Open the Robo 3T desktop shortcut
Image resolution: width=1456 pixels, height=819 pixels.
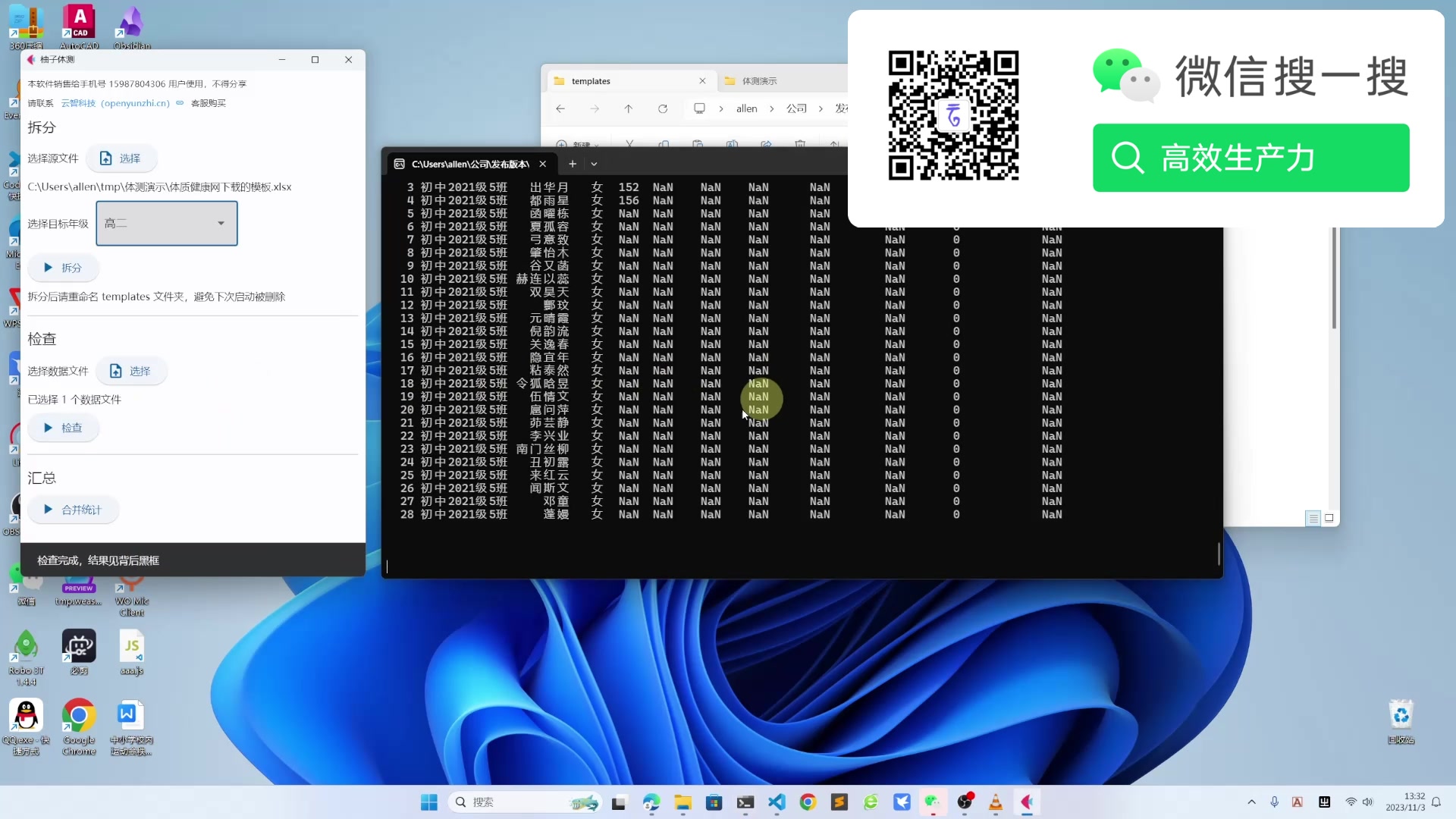tap(27, 658)
